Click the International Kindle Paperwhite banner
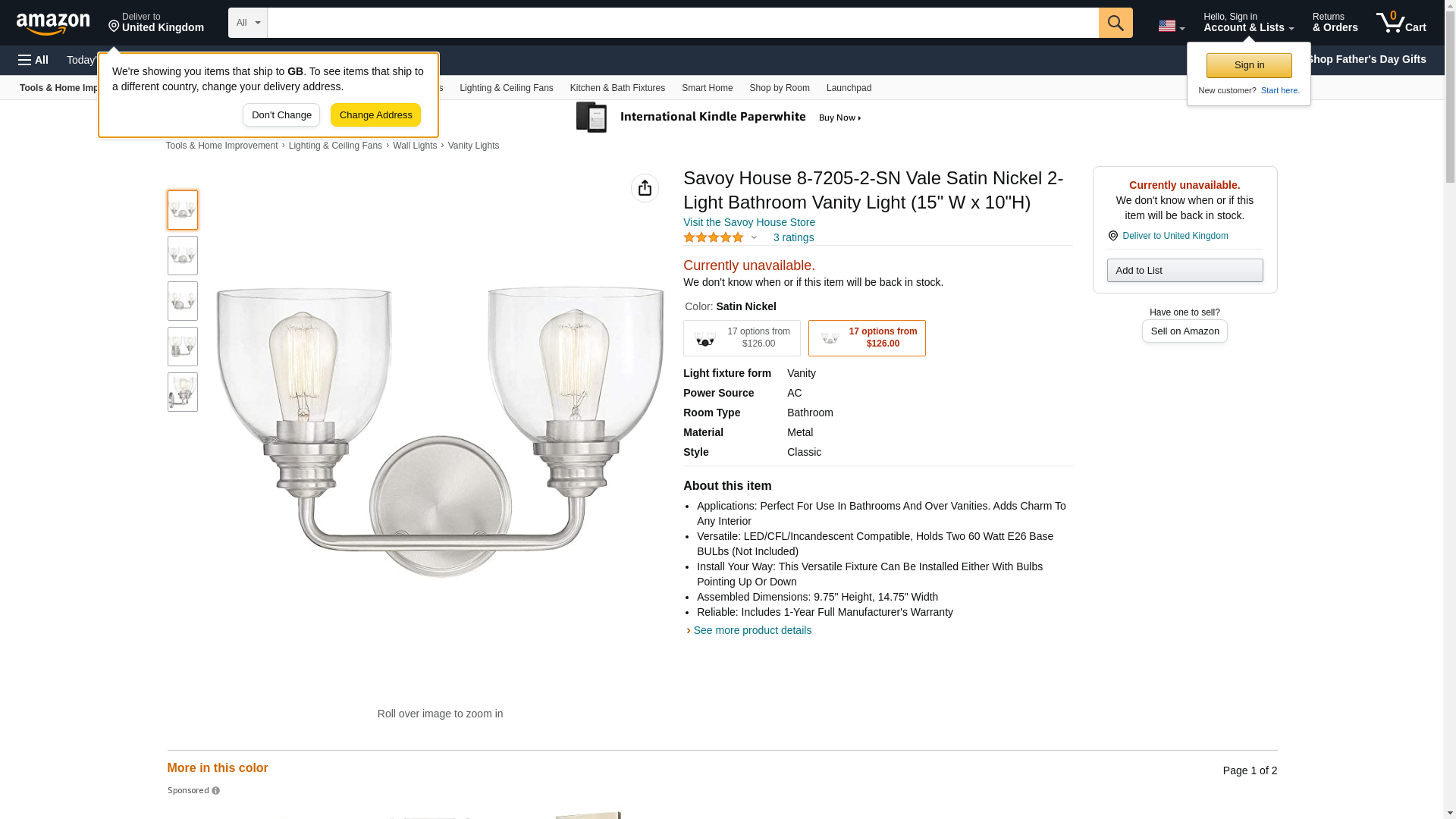 click(x=720, y=118)
